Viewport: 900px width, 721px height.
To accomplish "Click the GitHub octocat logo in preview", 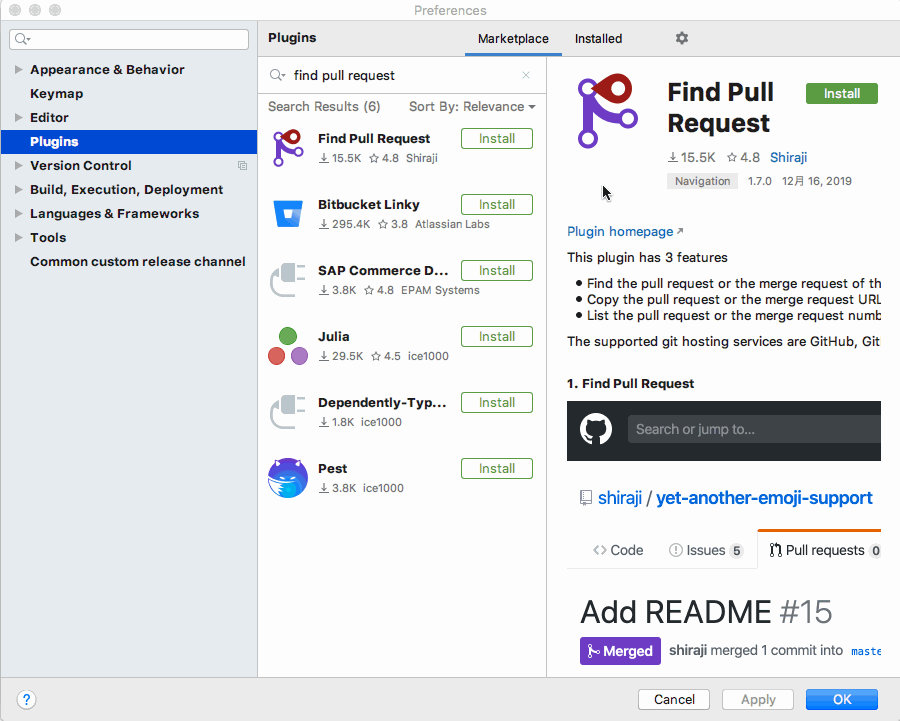I will pos(596,429).
